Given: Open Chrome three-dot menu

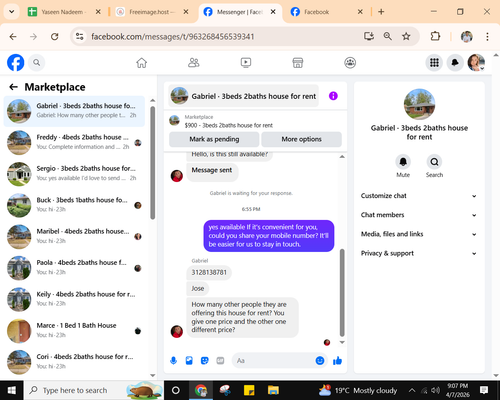Looking at the screenshot, I should point(487,36).
